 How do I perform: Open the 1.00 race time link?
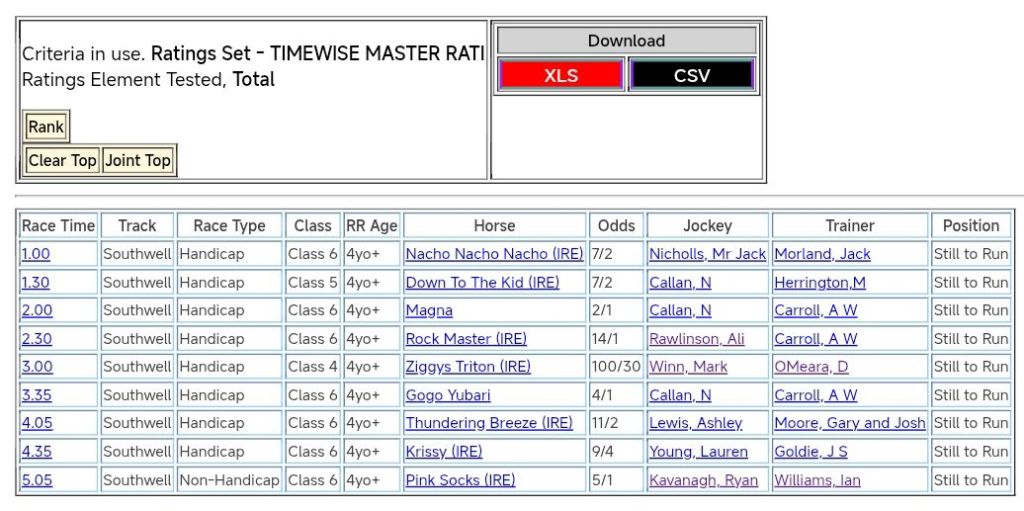[x=35, y=254]
